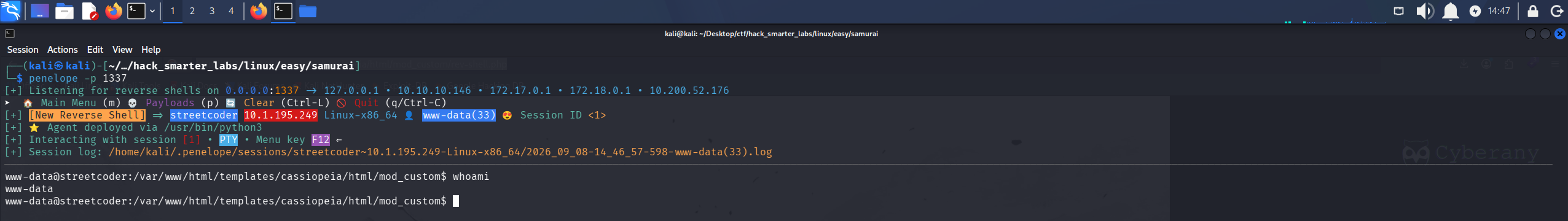This screenshot has width=1568, height=221.
Task: Click the 'Linux-x86_64' text
Action: click(361, 115)
